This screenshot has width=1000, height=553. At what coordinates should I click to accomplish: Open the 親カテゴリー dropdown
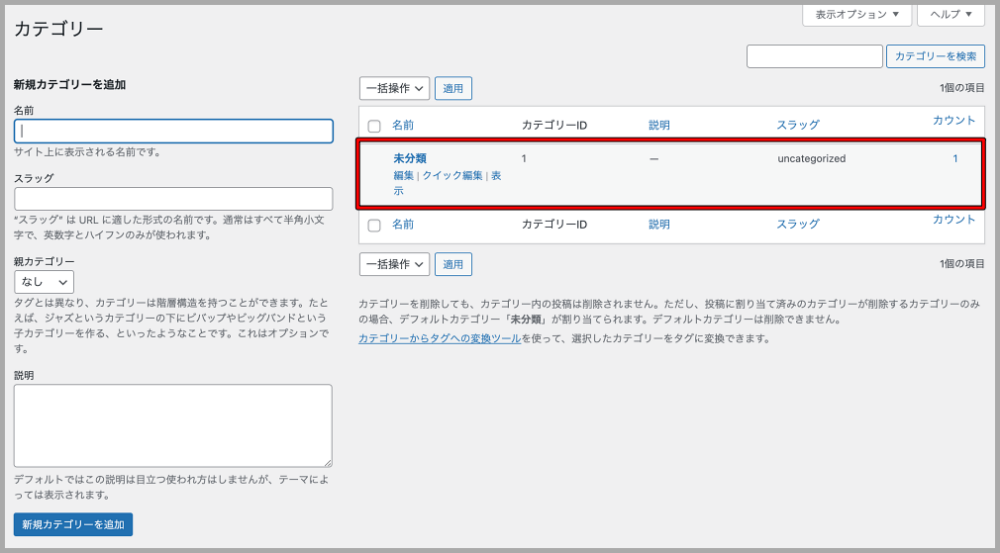pos(44,282)
